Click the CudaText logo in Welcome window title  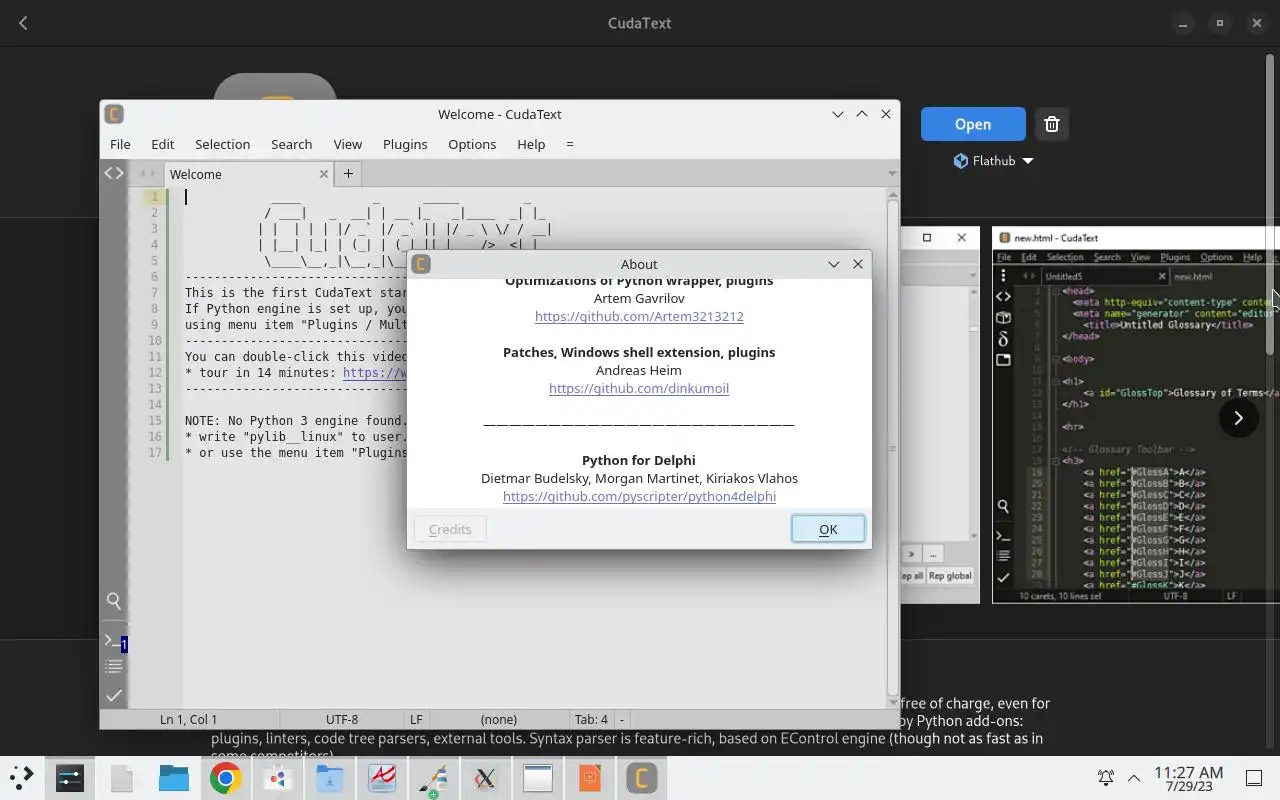coord(114,114)
